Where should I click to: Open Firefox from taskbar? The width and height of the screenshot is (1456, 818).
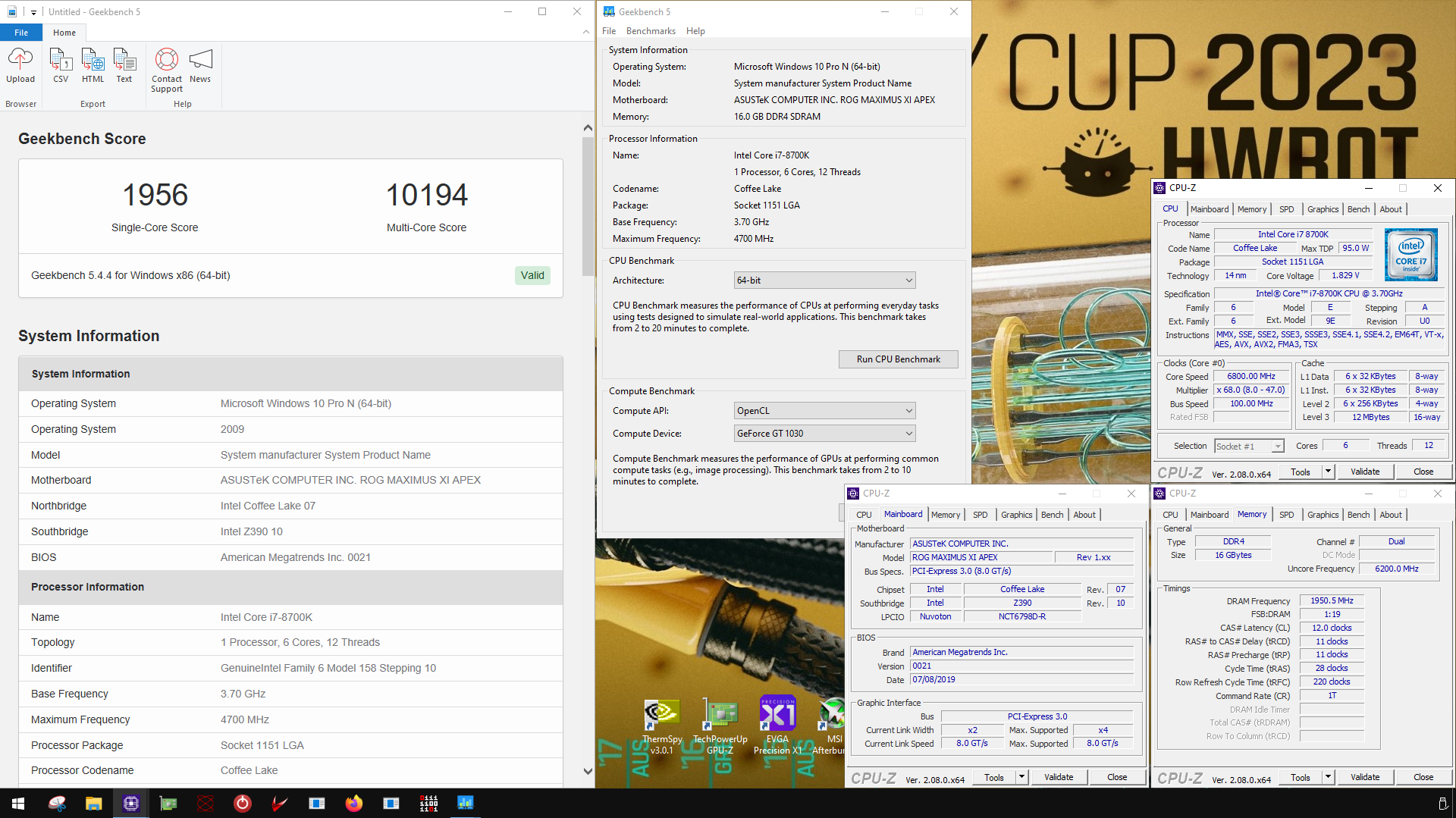pos(354,803)
